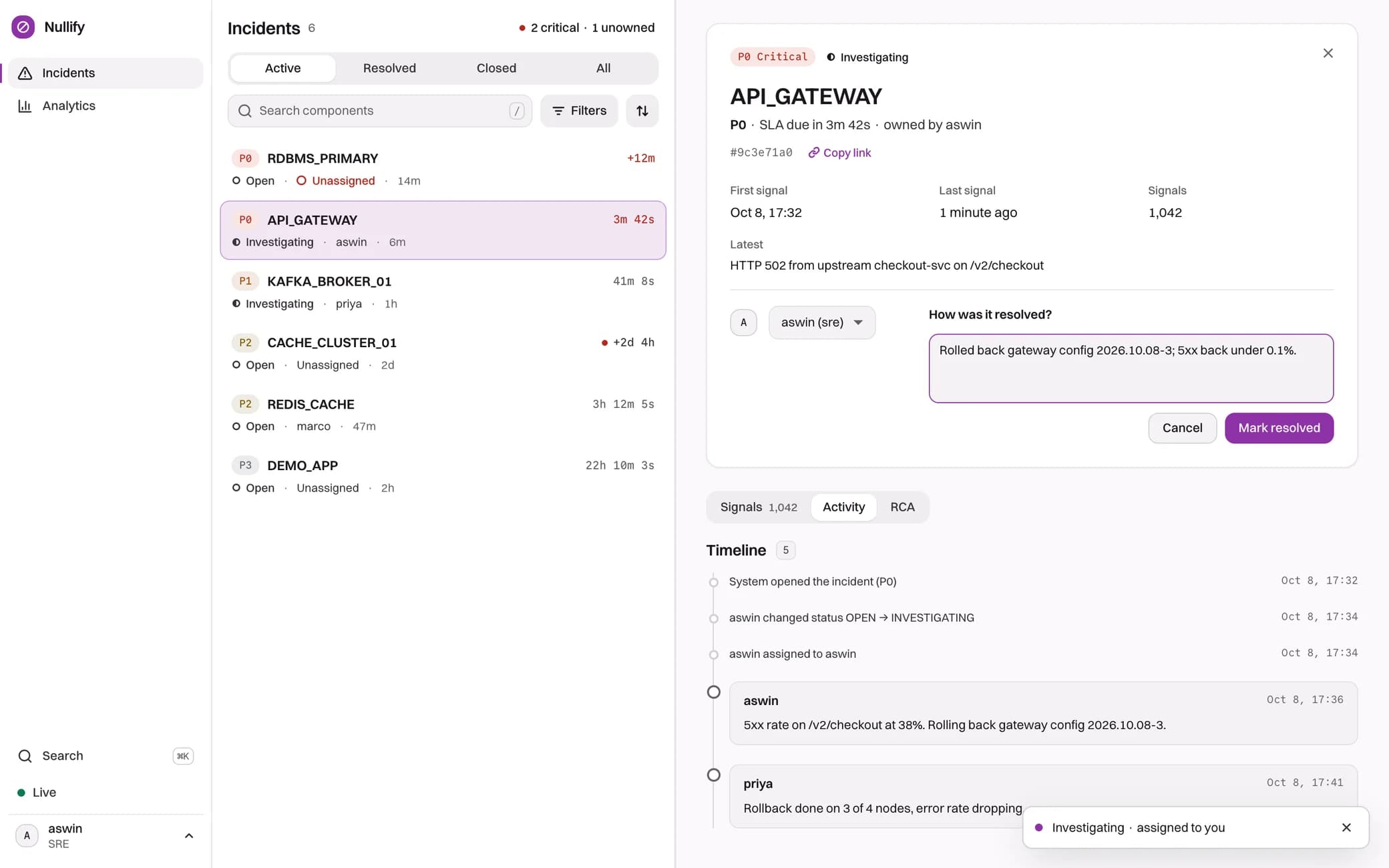This screenshot has height=868, width=1389.
Task: Click the A avatar beside the assignee
Action: click(743, 322)
